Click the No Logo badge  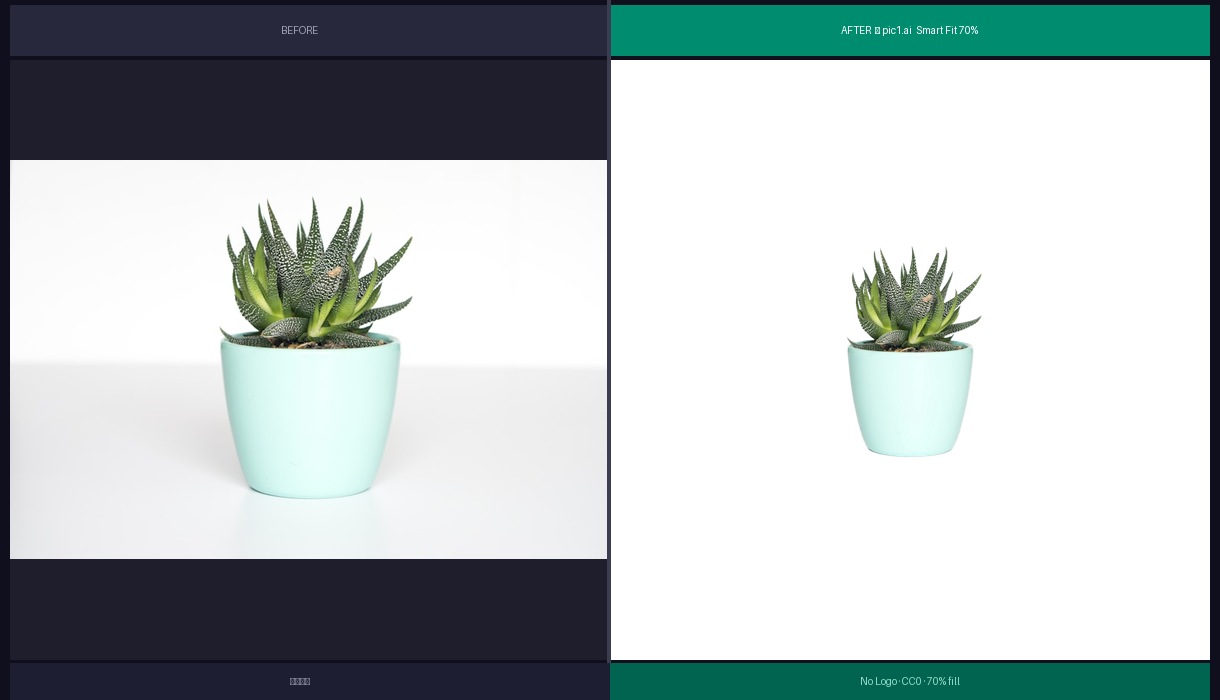(x=878, y=681)
